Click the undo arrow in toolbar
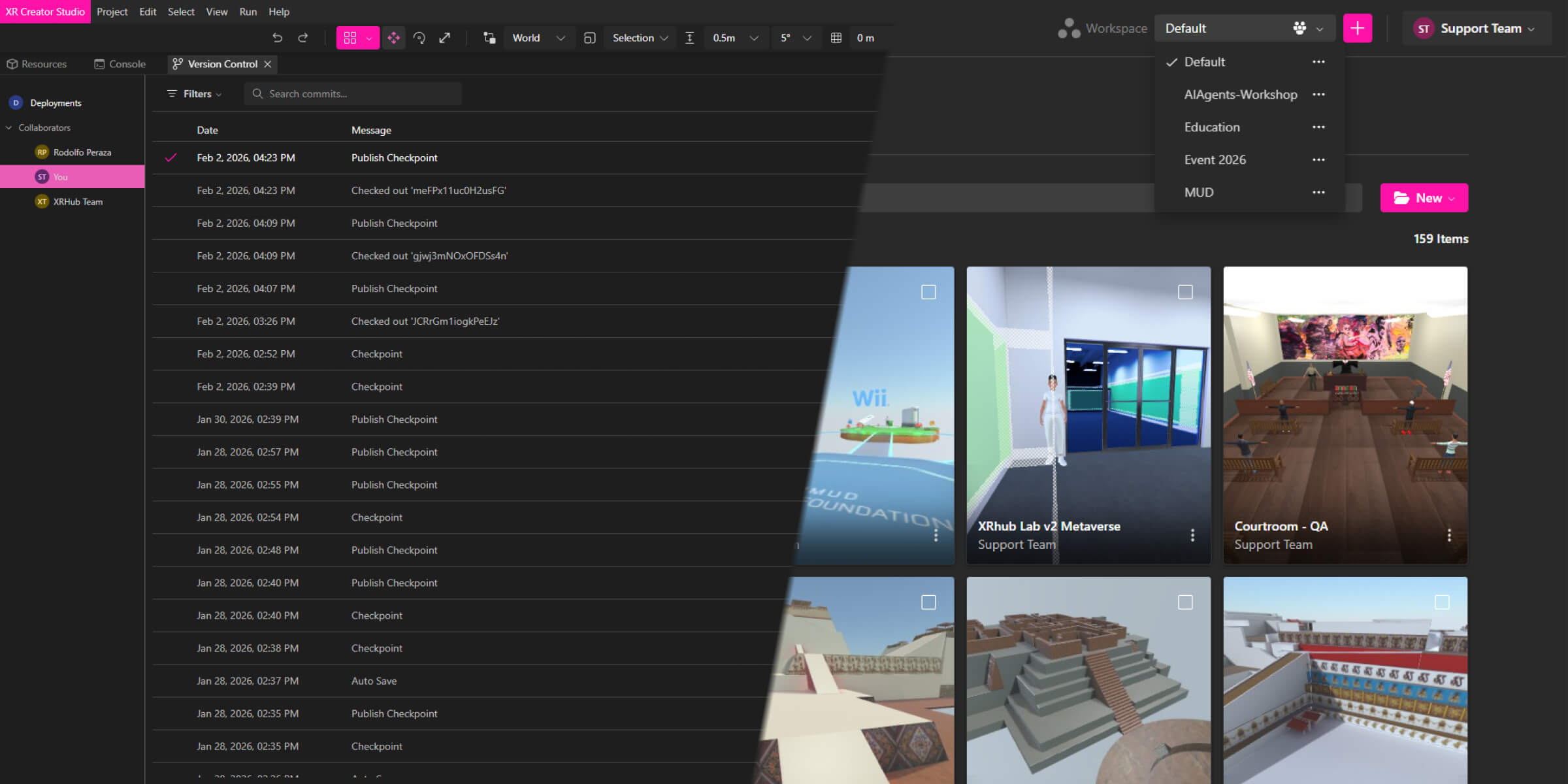1568x784 pixels. [277, 38]
